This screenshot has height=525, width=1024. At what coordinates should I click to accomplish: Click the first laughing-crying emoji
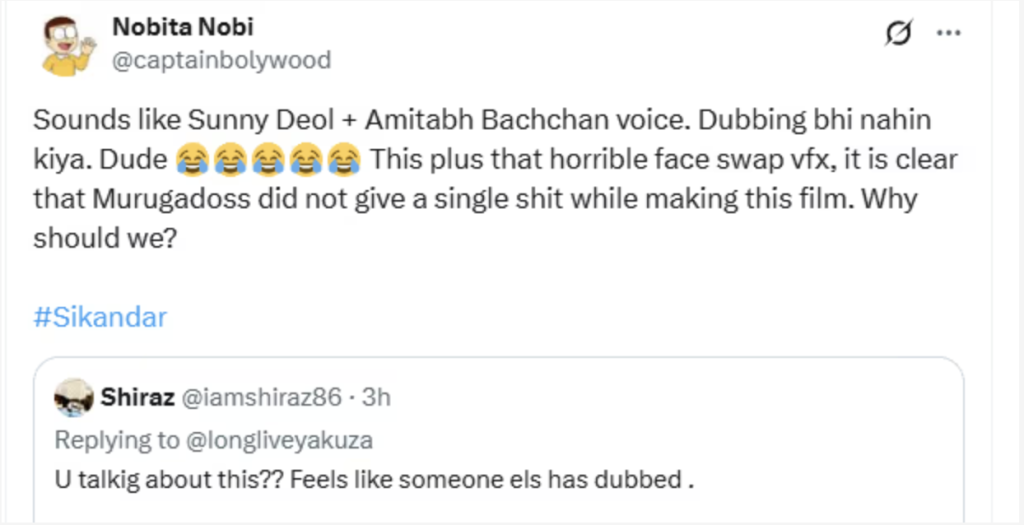[x=190, y=159]
